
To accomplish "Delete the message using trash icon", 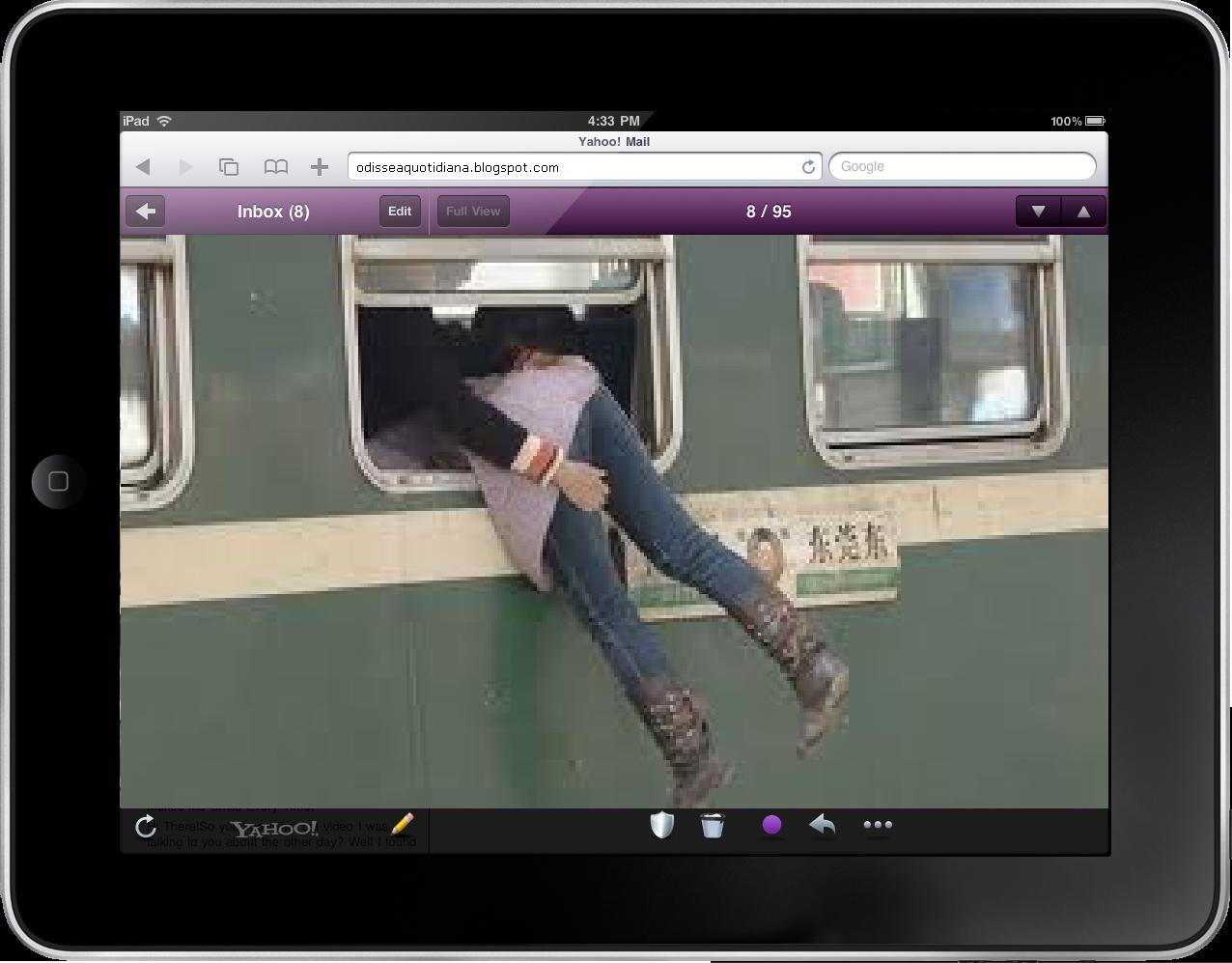I will 713,826.
